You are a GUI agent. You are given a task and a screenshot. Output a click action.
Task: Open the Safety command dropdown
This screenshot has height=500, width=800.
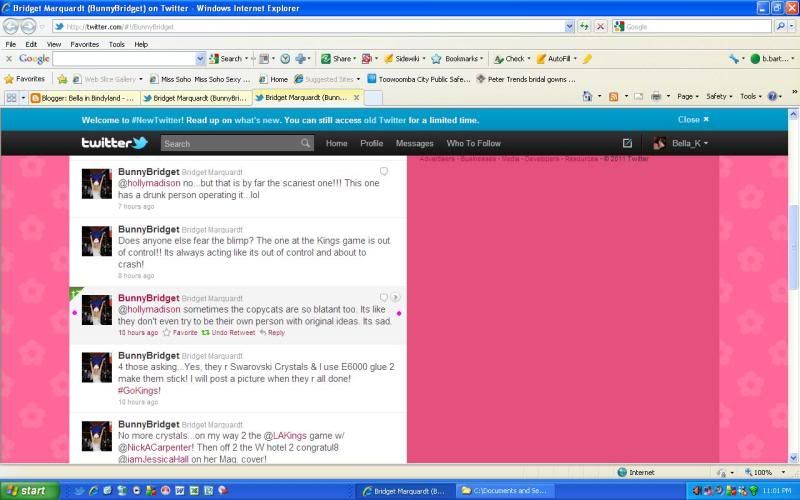[719, 96]
